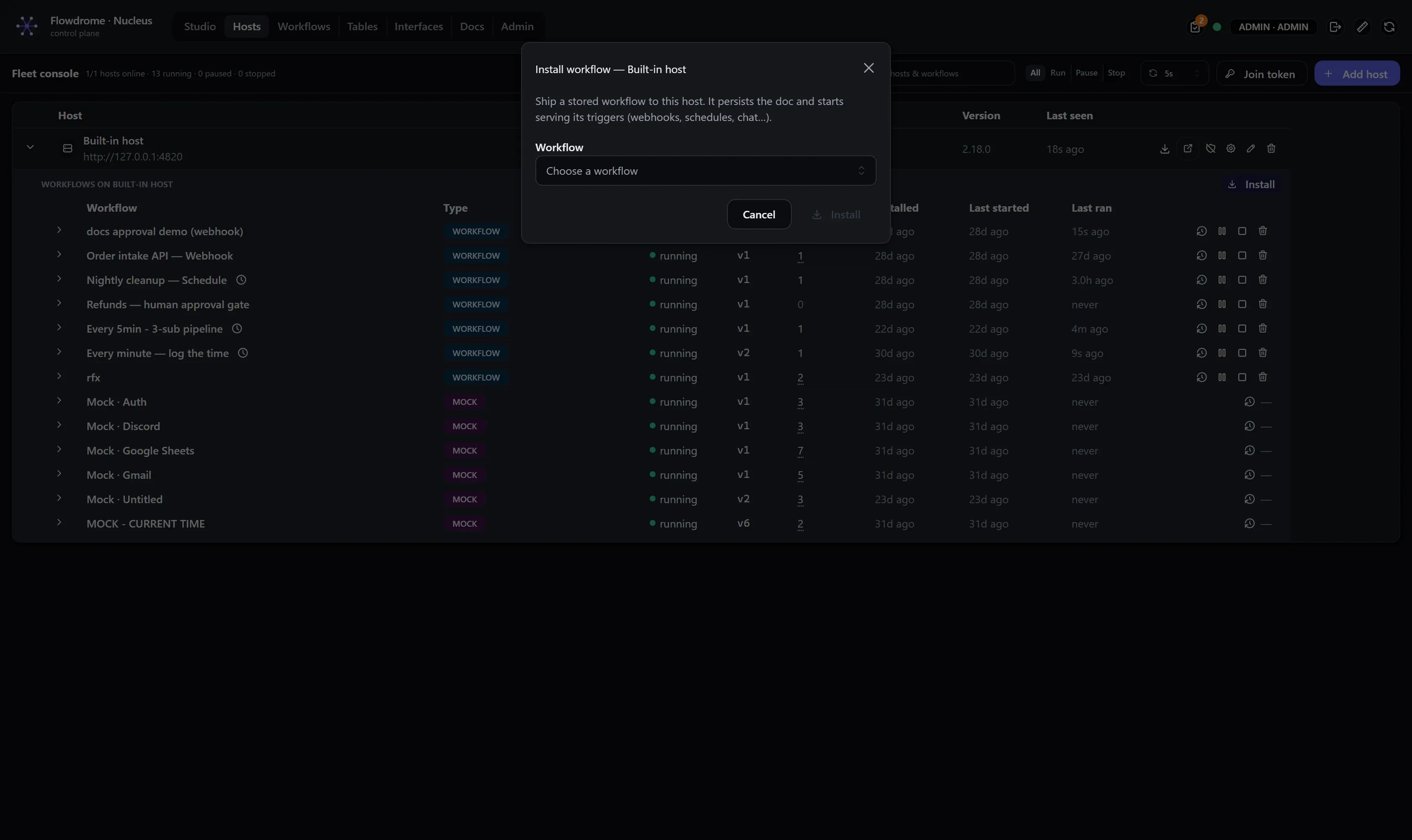Select the Mock · Discord workflow name
This screenshot has width=1412, height=840.
(123, 426)
